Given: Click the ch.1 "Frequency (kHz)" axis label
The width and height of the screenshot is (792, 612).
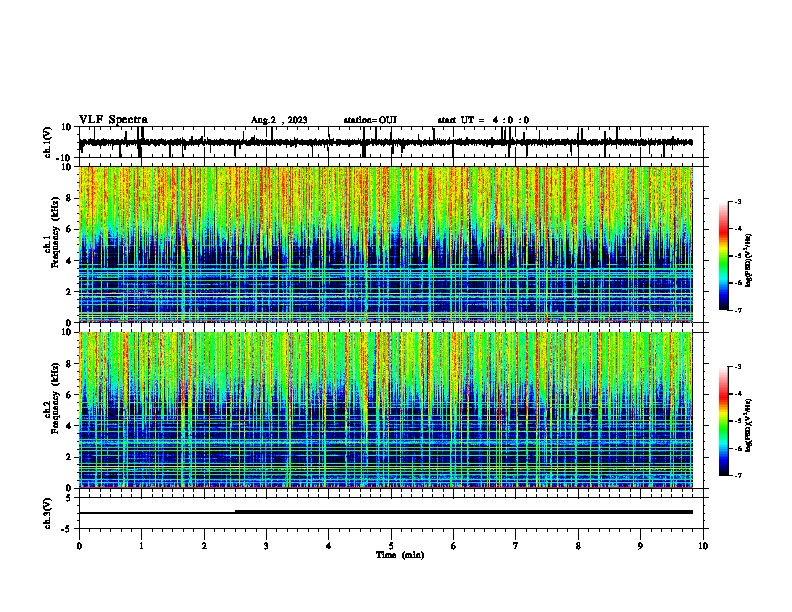Looking at the screenshot, I should pos(56,233).
